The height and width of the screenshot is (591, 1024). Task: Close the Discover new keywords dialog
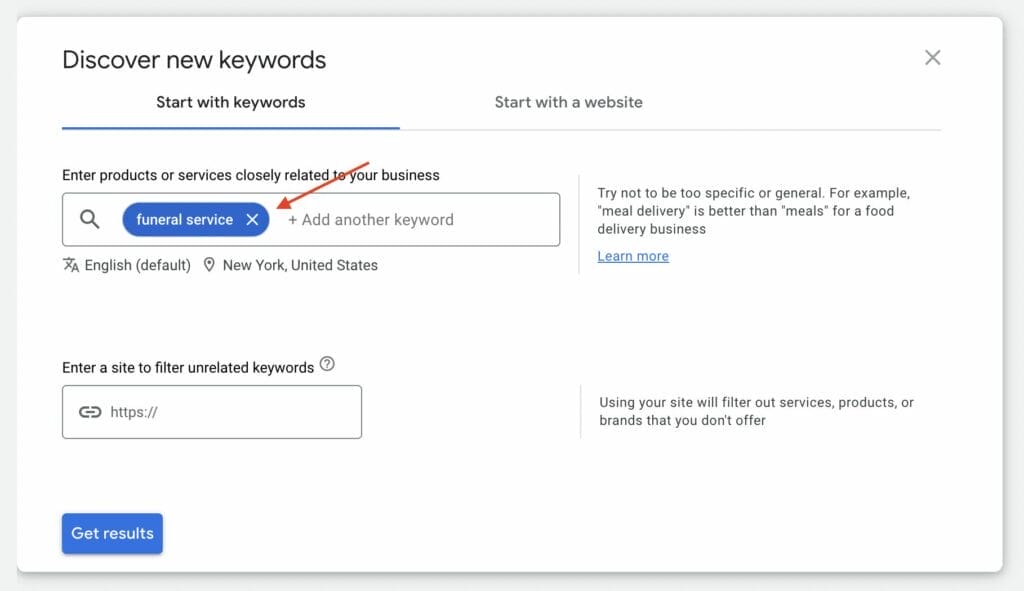(x=932, y=57)
